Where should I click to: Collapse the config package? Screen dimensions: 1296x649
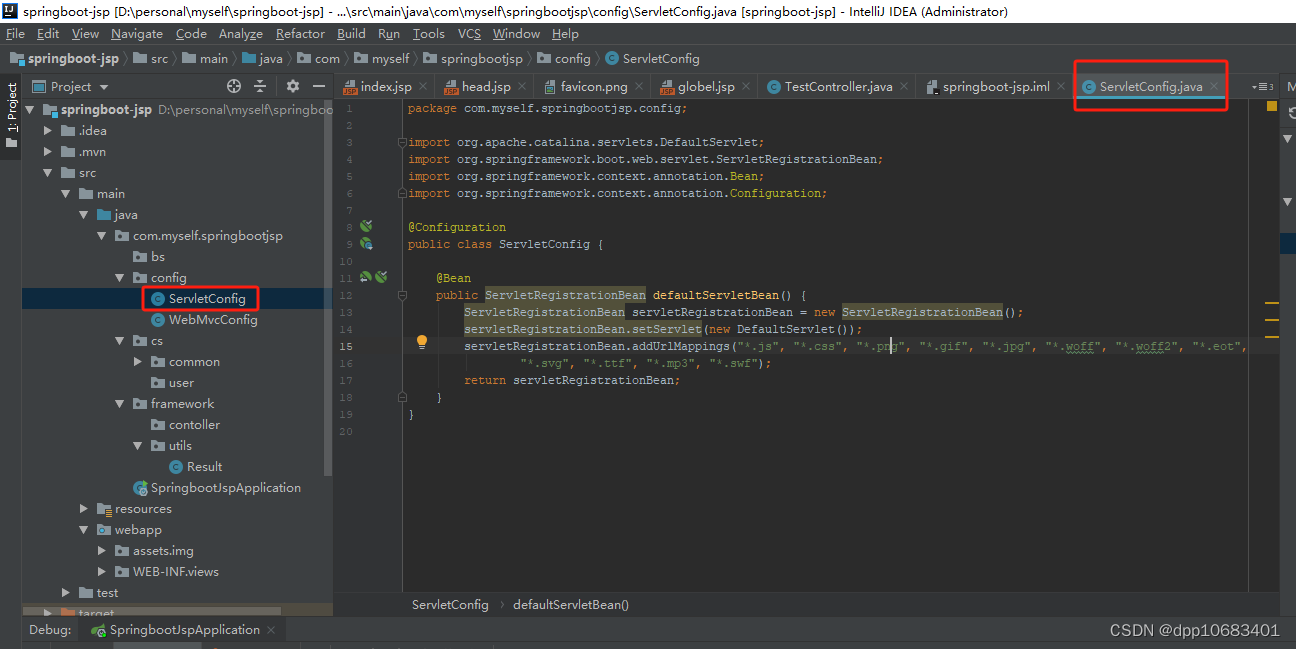click(120, 278)
